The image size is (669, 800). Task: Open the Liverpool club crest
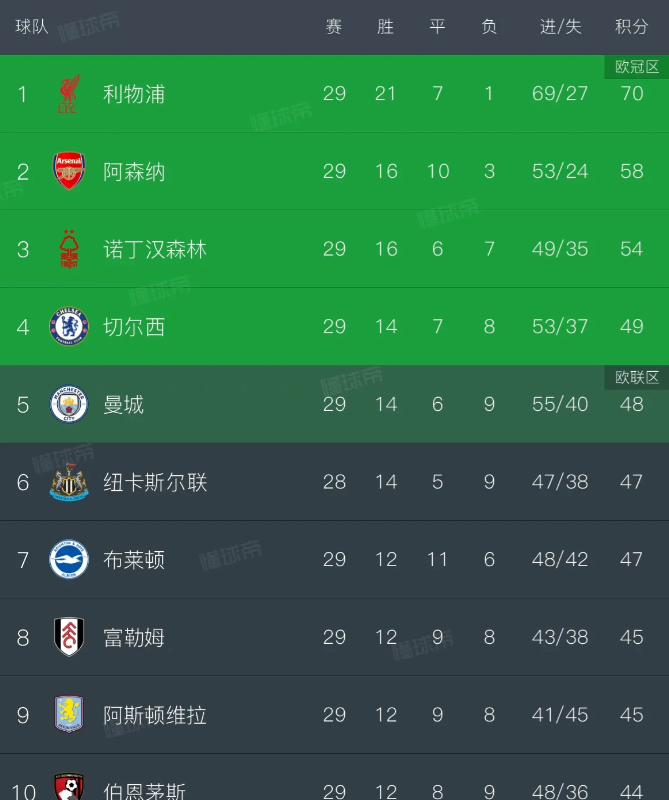pyautogui.click(x=69, y=94)
